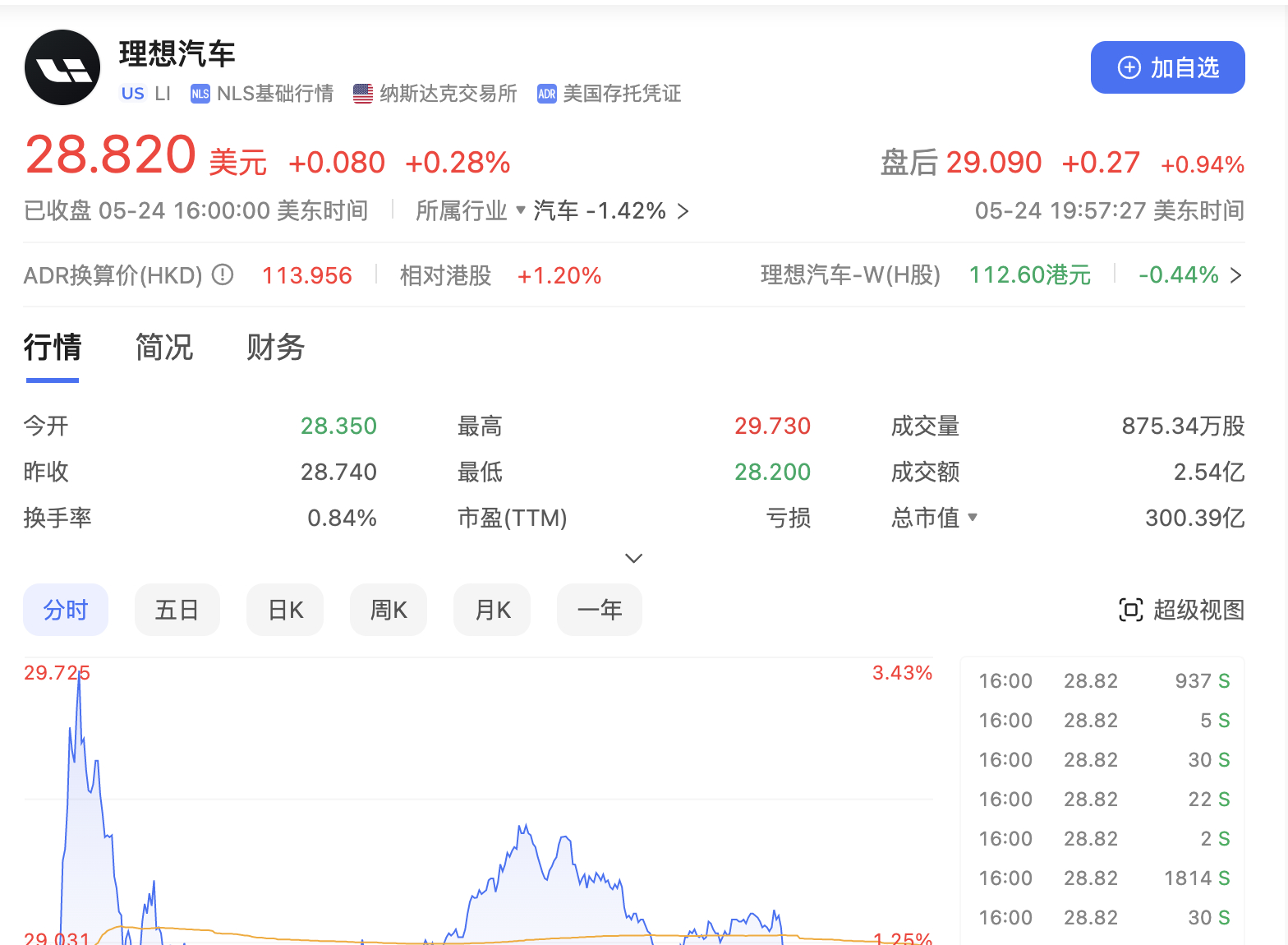Click the trade row with volume 937
1288x945 pixels.
pos(1103,680)
